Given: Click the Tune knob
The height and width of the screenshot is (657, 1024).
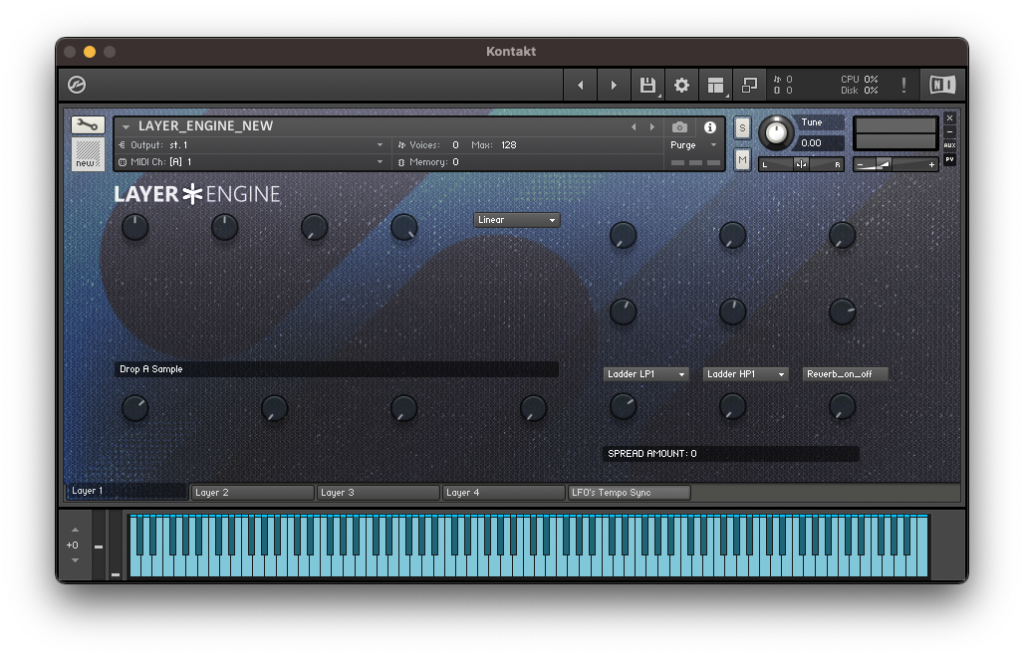Looking at the screenshot, I should pyautogui.click(x=776, y=133).
